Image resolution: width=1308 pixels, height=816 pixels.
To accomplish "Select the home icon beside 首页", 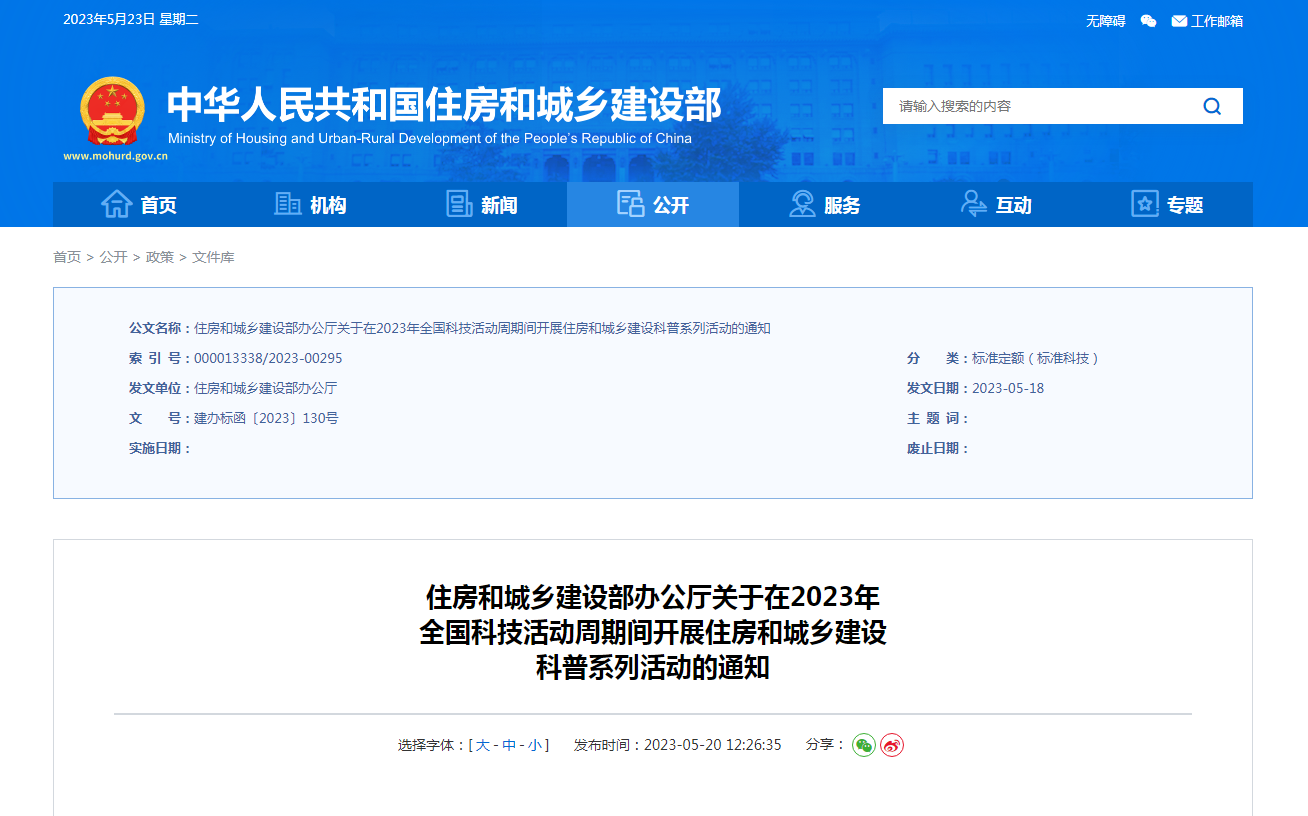I will 118,204.
